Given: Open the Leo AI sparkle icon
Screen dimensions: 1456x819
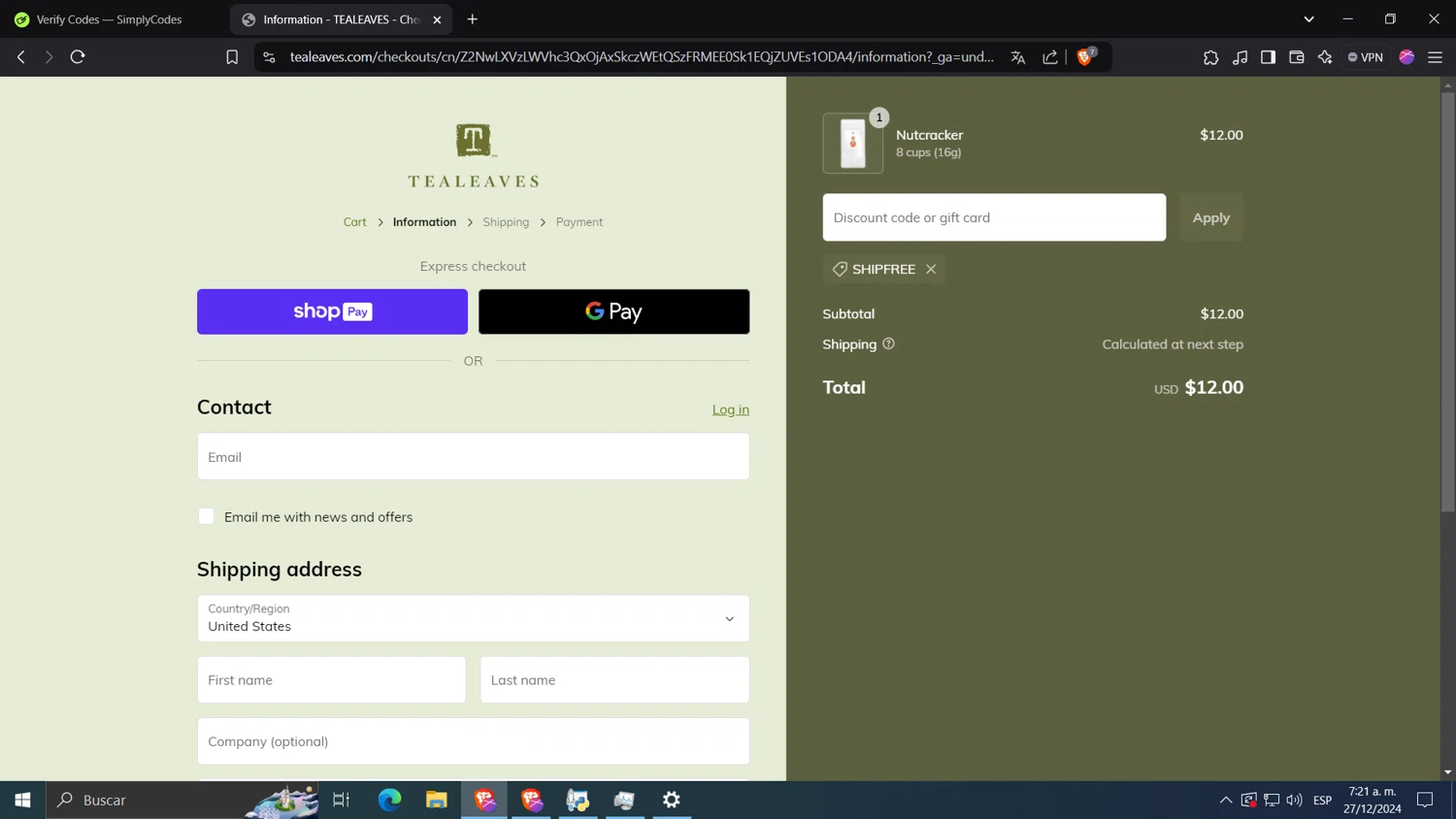Looking at the screenshot, I should pos(1325,57).
